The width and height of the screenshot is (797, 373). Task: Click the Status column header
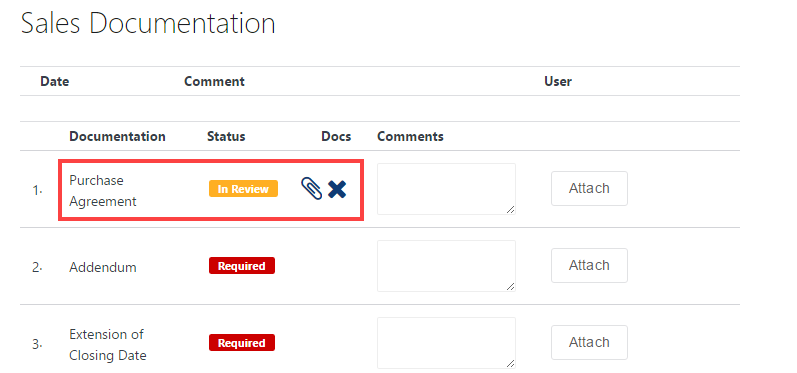tap(226, 136)
